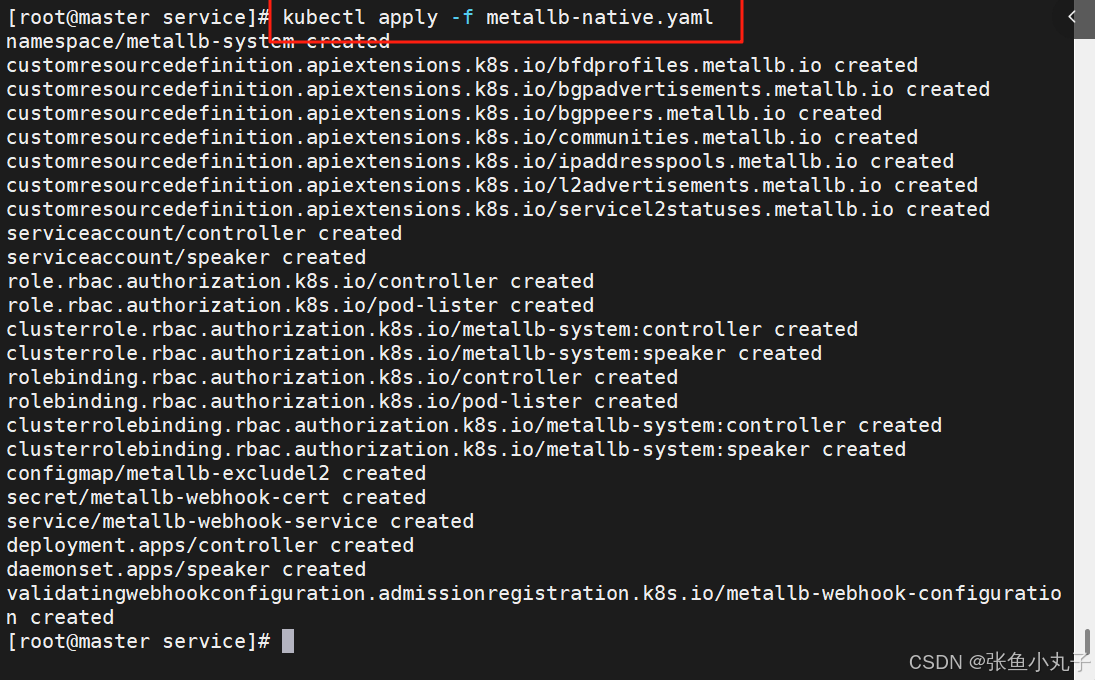This screenshot has height=680, width=1095.
Task: Click the 'kubectl apply -f metallb-native.yaml' command text
Action: coord(498,17)
